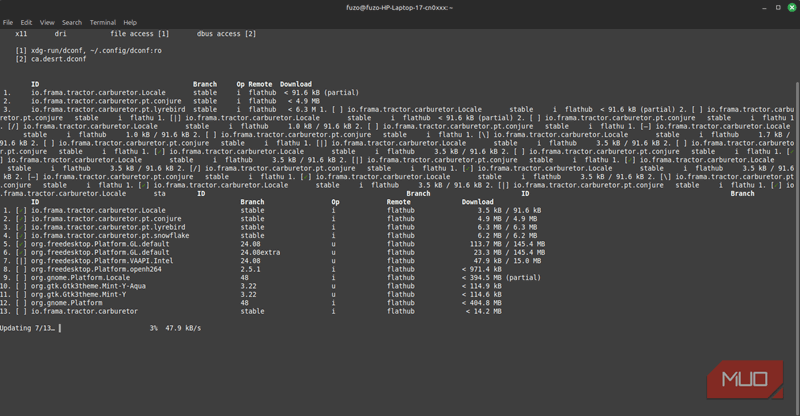Select the text io.frama.tractor.carburetor.pt.snowflake in row 4
Viewport: 800px width, 416px height.
110,236
